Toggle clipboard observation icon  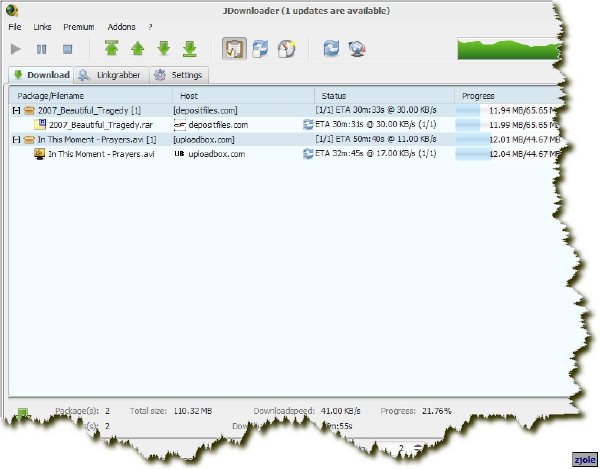(234, 49)
